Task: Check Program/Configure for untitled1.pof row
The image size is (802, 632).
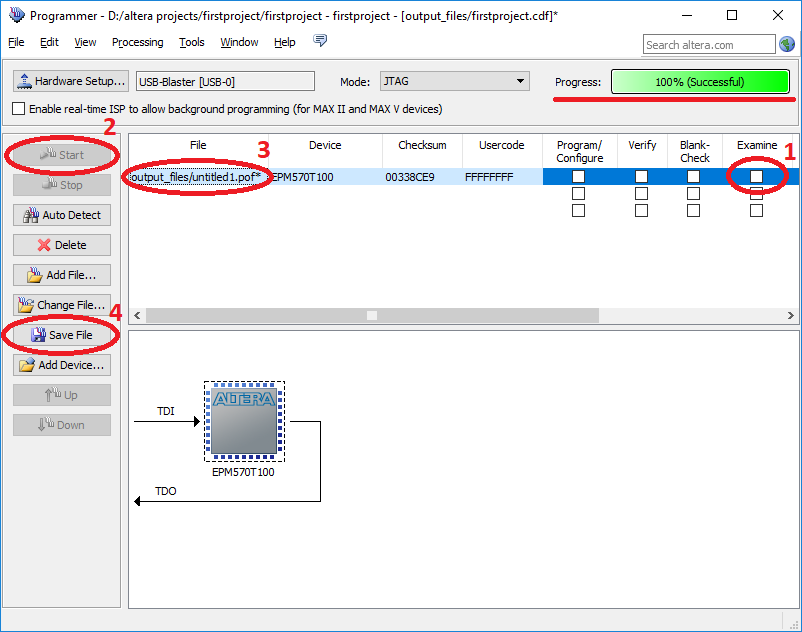Action: coord(578,176)
